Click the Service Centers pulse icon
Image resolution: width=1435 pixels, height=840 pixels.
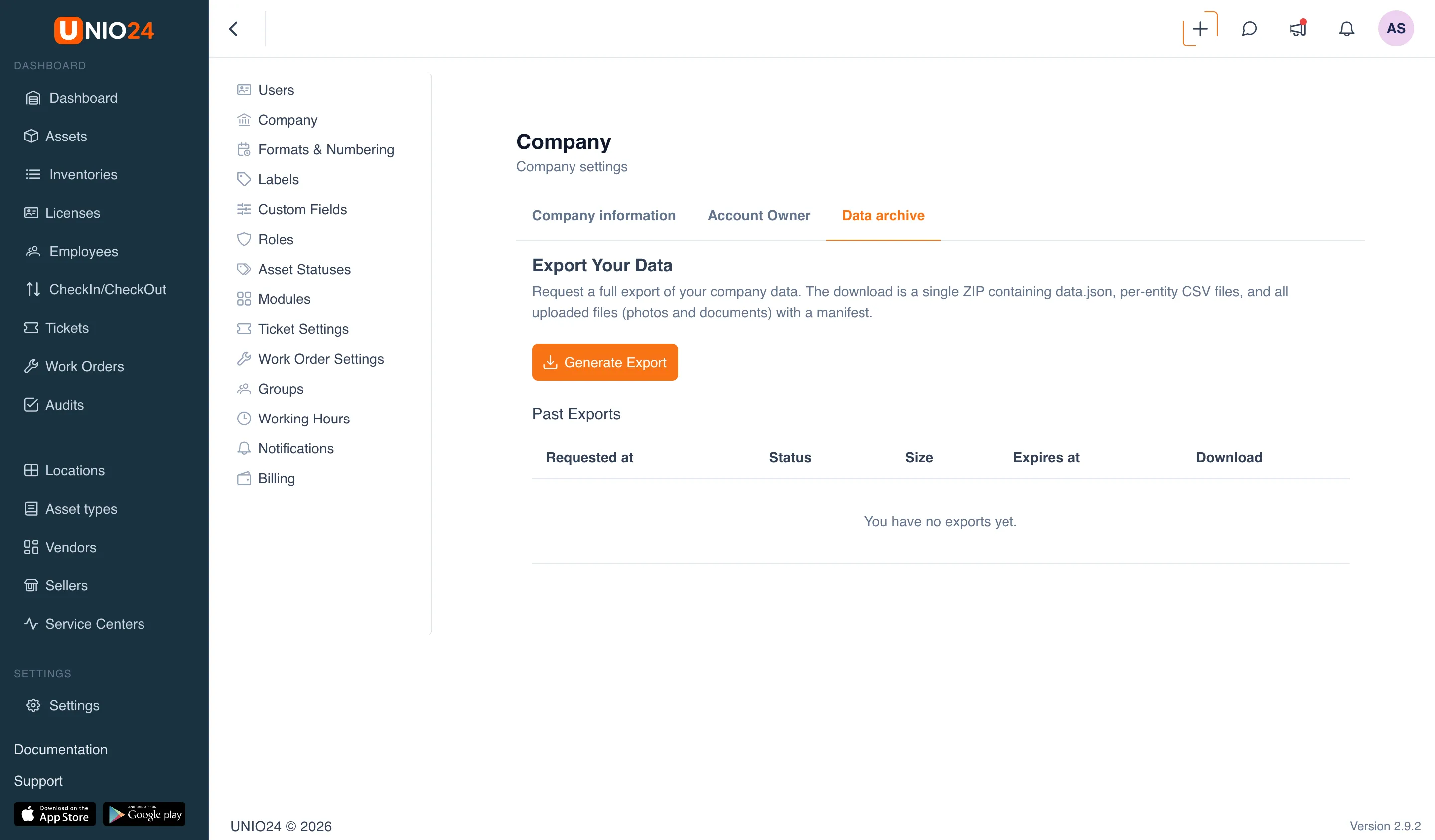(x=31, y=624)
